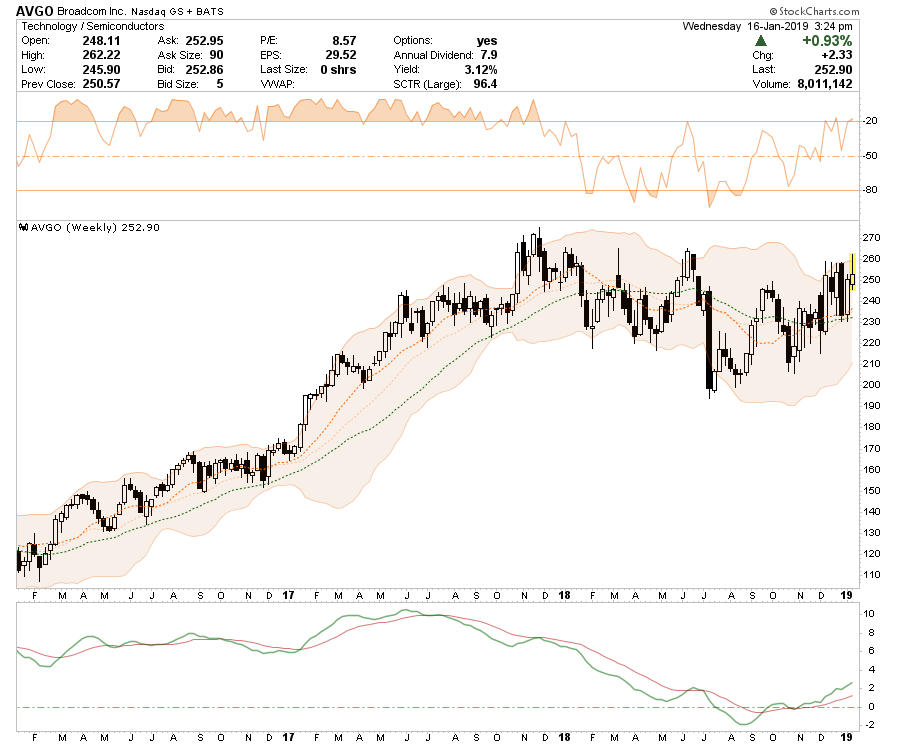Click the Ask Size value 90

tap(216, 55)
